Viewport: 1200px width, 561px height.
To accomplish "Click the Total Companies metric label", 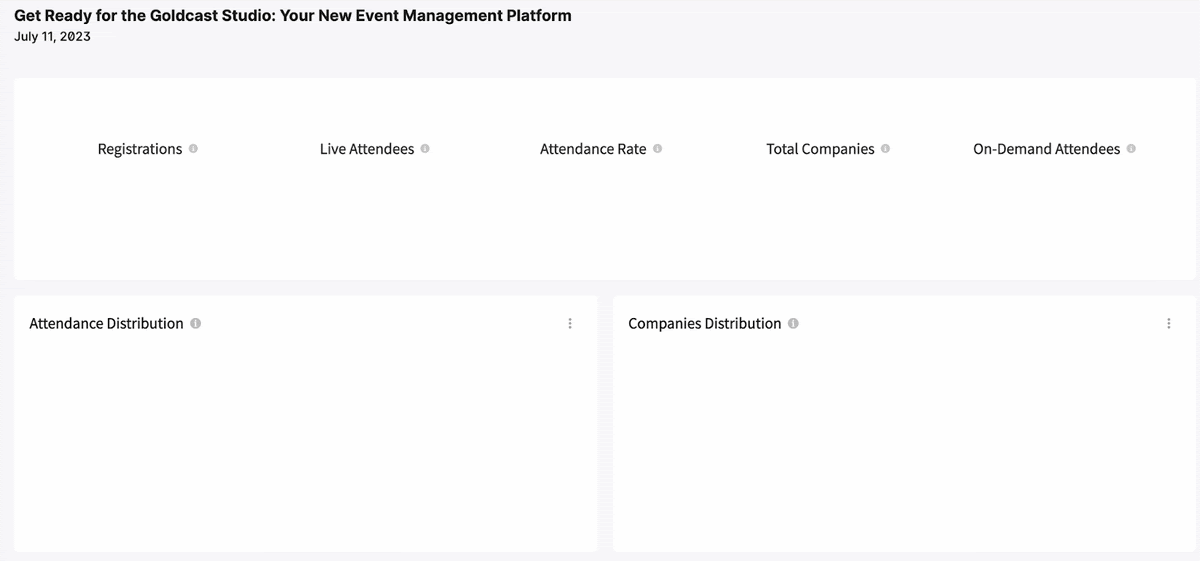I will (821, 149).
